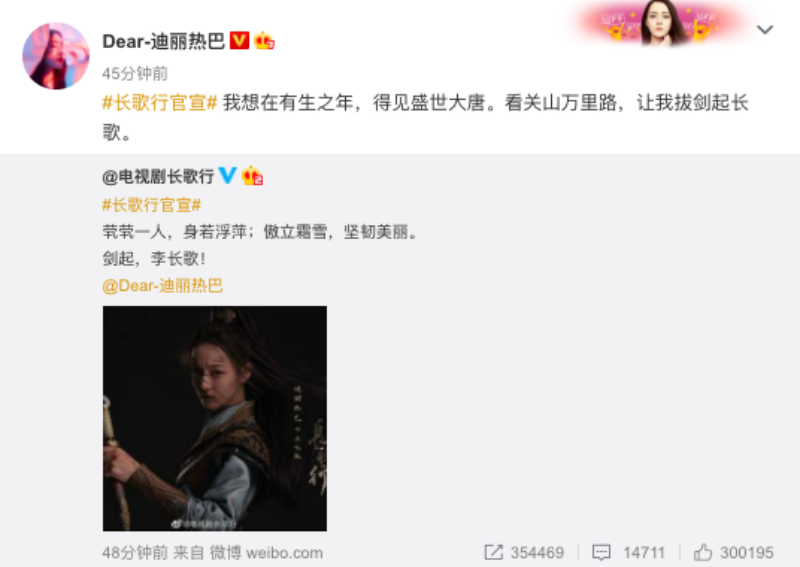The image size is (800, 567).
Task: Click the 45分钟前 post timestamp
Action: pos(135,73)
